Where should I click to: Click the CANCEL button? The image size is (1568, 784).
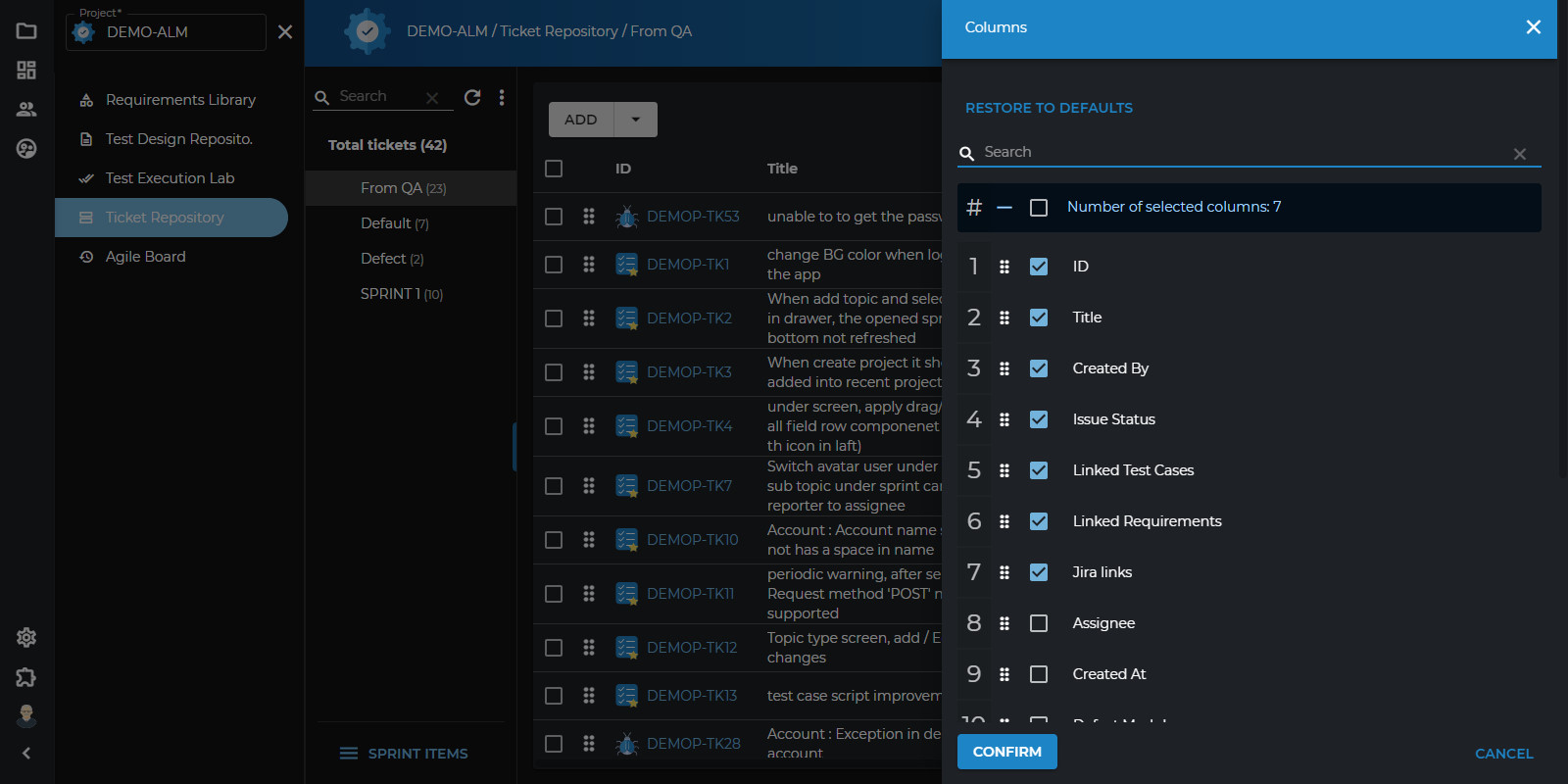click(x=1504, y=754)
